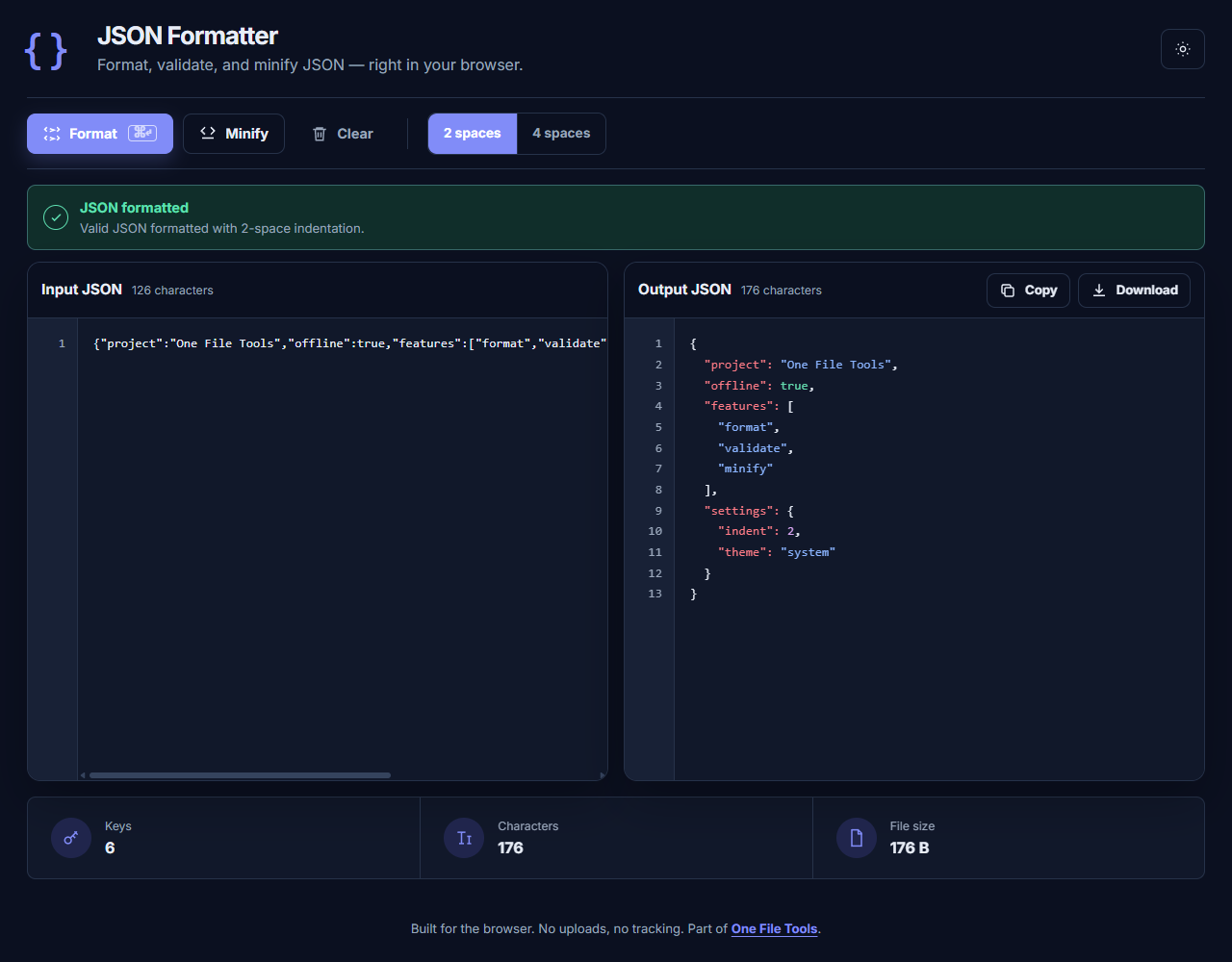The height and width of the screenshot is (962, 1232).
Task: Click the Minify button
Action: (234, 134)
